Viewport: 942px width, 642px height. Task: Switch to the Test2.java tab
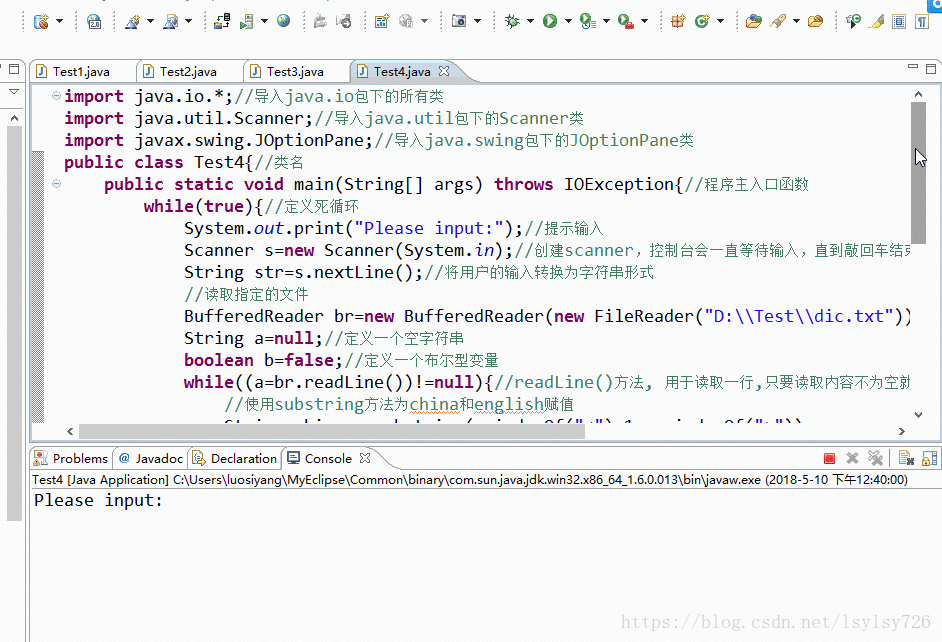(x=188, y=71)
